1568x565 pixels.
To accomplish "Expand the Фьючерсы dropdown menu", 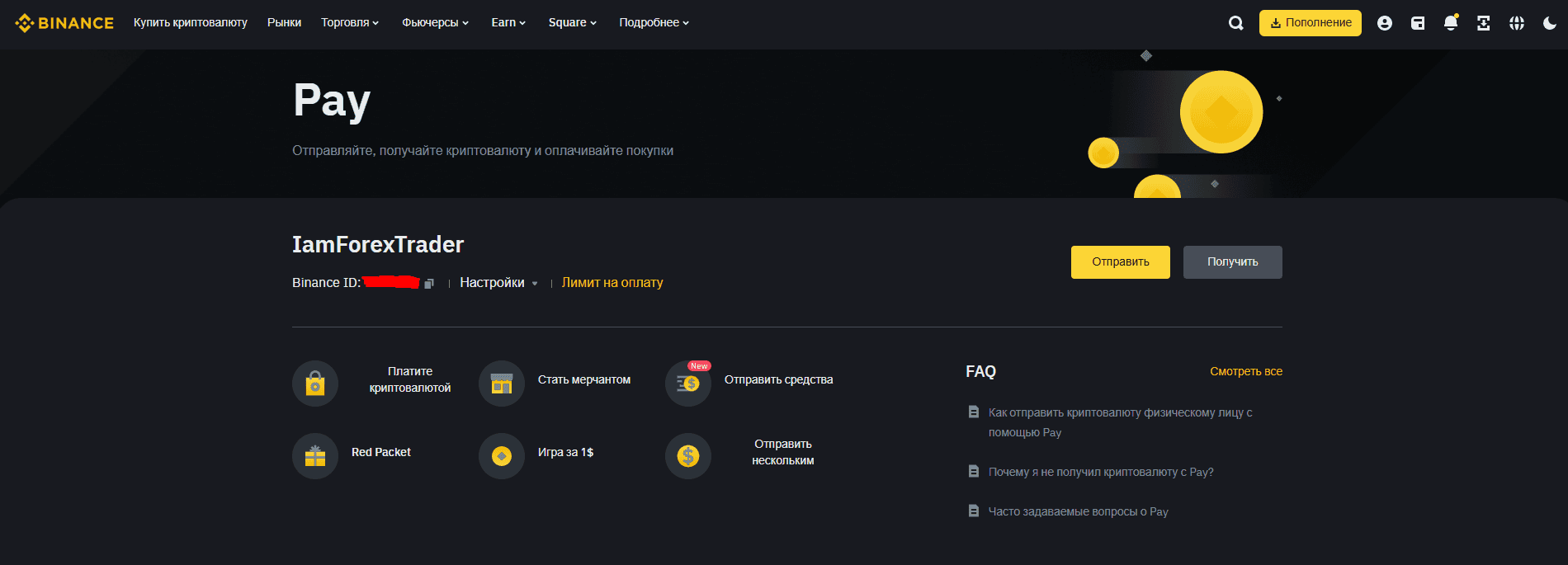I will [435, 22].
